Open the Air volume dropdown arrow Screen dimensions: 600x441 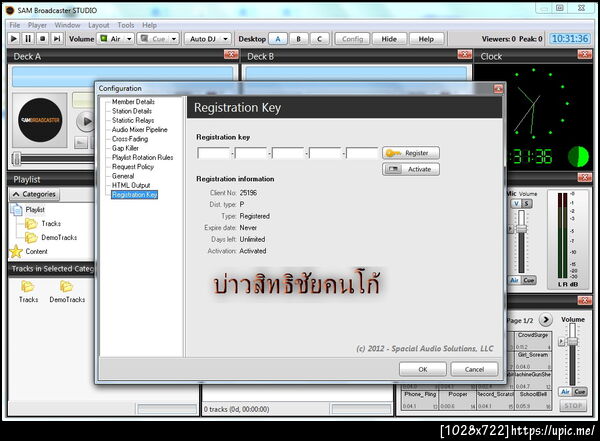point(129,39)
